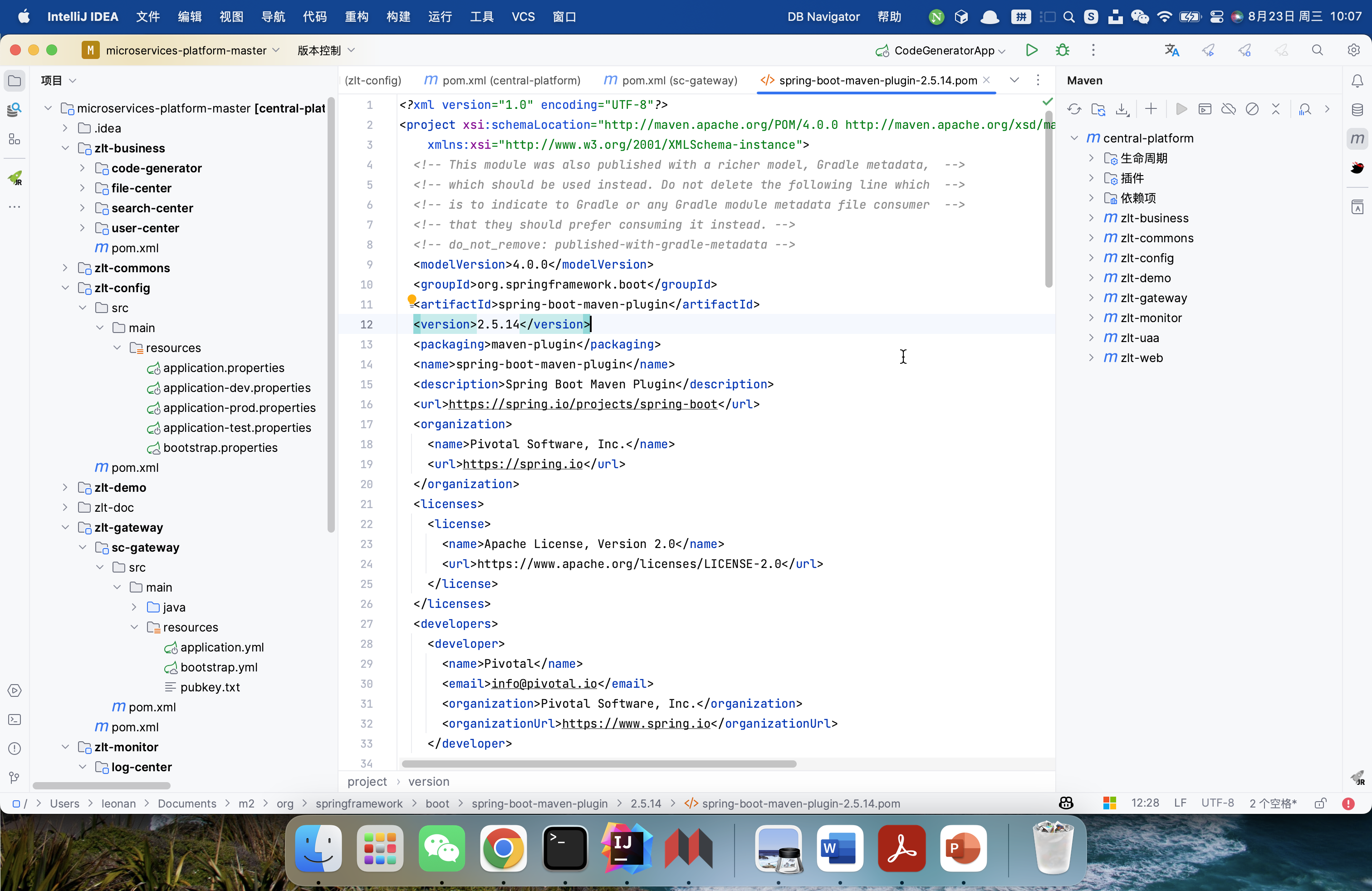The image size is (1372, 891).
Task: Toggle file read-only lock in status bar
Action: tap(1320, 803)
